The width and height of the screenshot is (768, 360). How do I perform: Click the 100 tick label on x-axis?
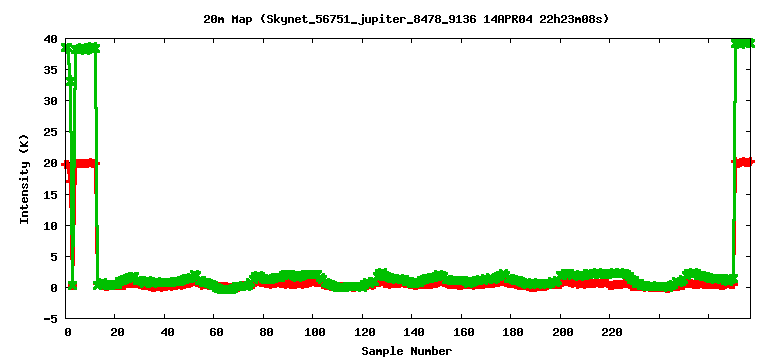(x=315, y=332)
